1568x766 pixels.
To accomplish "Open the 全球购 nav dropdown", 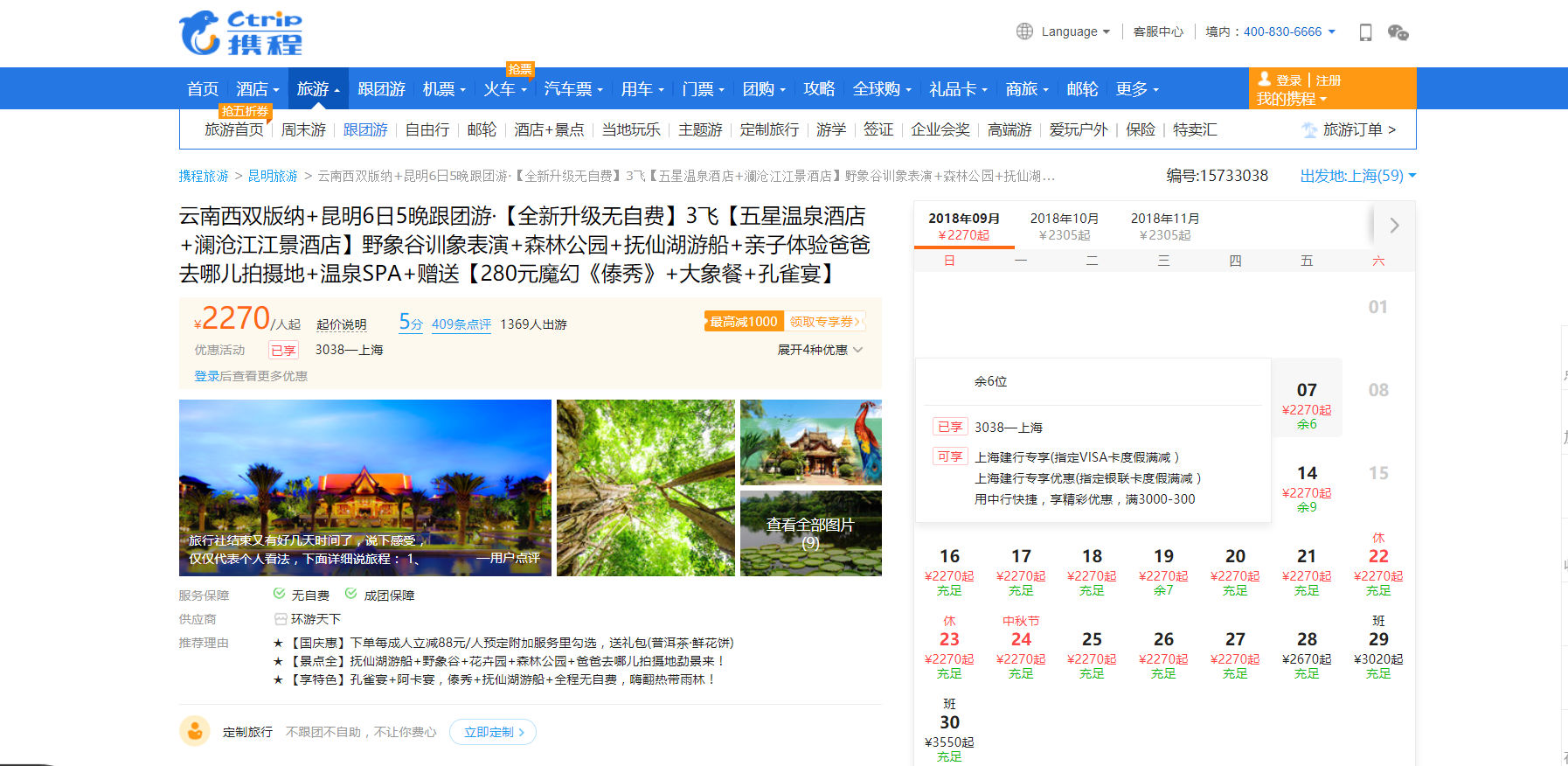I will (882, 88).
